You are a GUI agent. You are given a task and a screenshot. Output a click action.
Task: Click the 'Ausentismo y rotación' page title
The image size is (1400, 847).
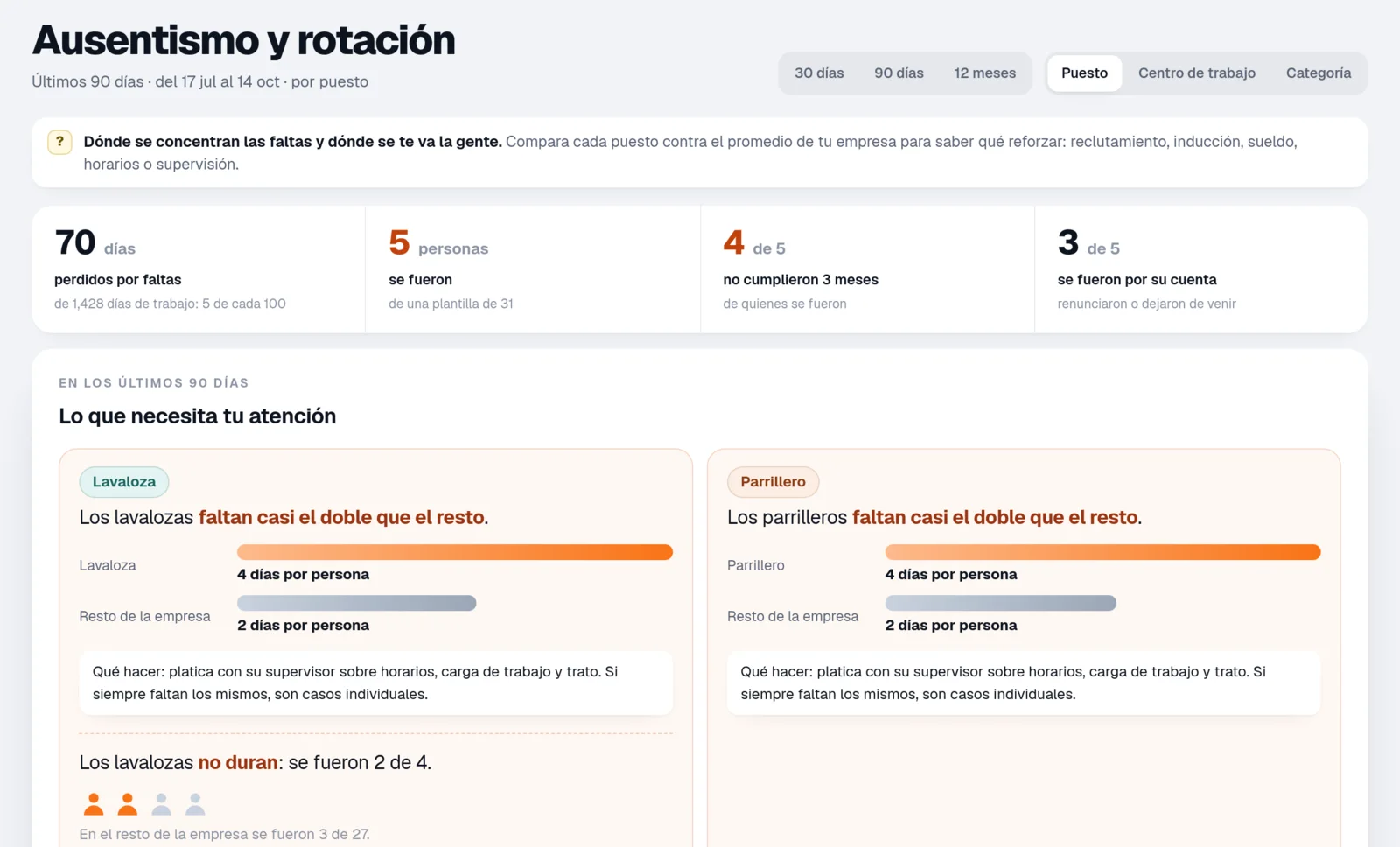(x=243, y=40)
